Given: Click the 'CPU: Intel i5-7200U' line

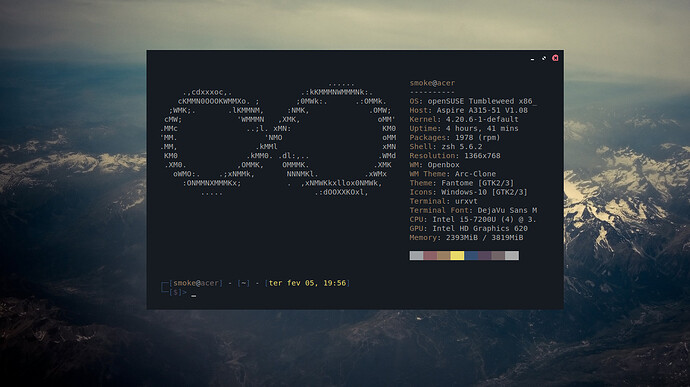Looking at the screenshot, I should coord(473,219).
